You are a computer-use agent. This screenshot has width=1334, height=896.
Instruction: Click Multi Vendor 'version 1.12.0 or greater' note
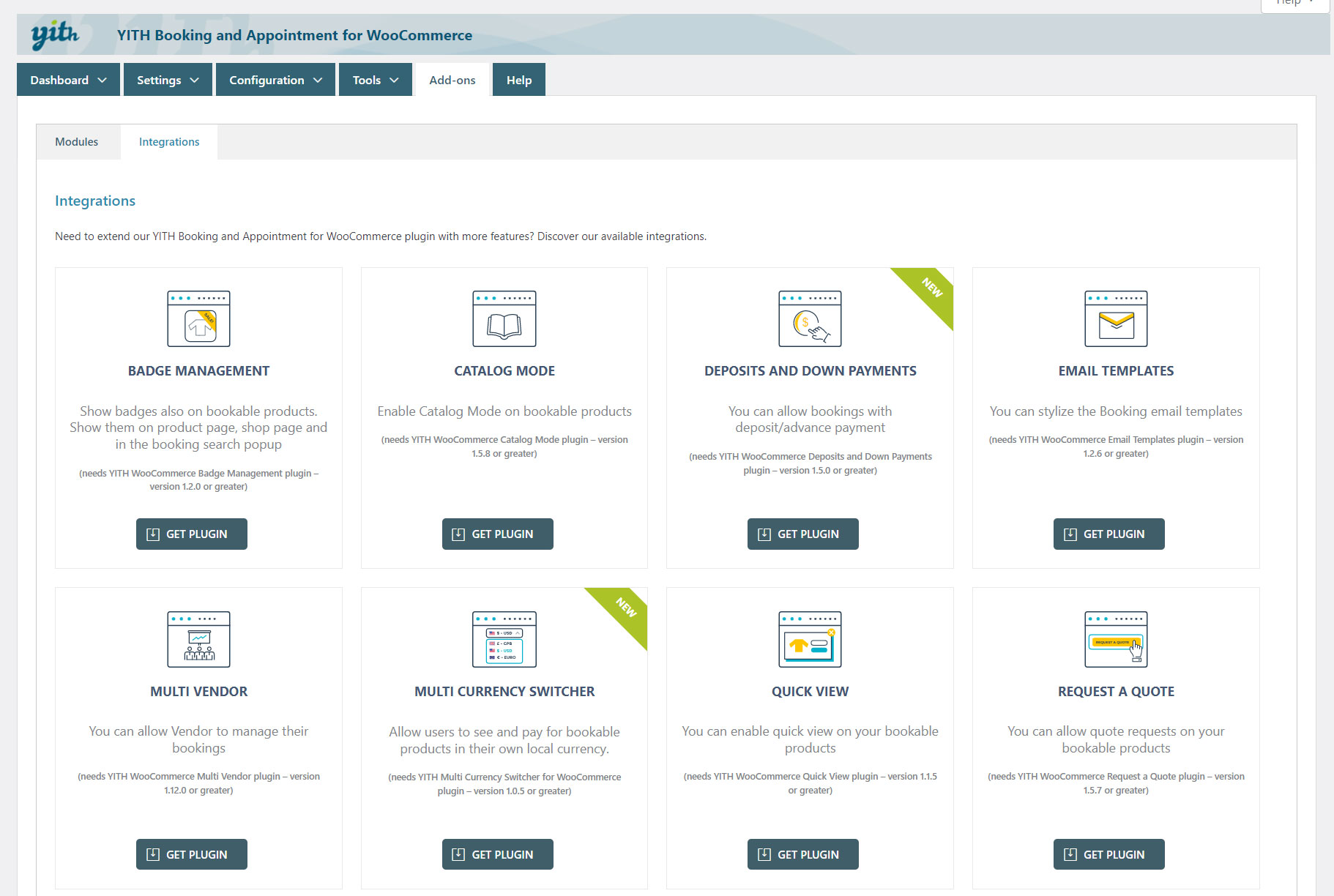[x=198, y=783]
